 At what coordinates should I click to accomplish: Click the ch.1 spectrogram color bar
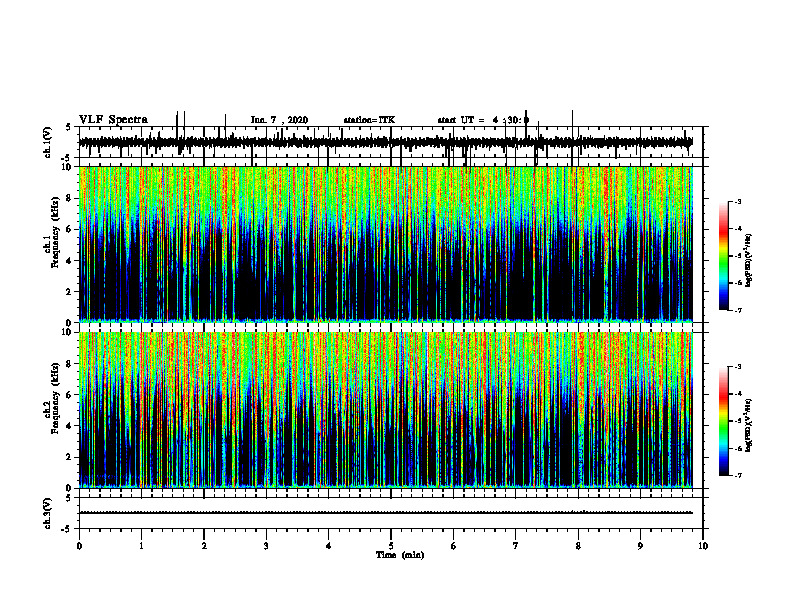coord(723,256)
